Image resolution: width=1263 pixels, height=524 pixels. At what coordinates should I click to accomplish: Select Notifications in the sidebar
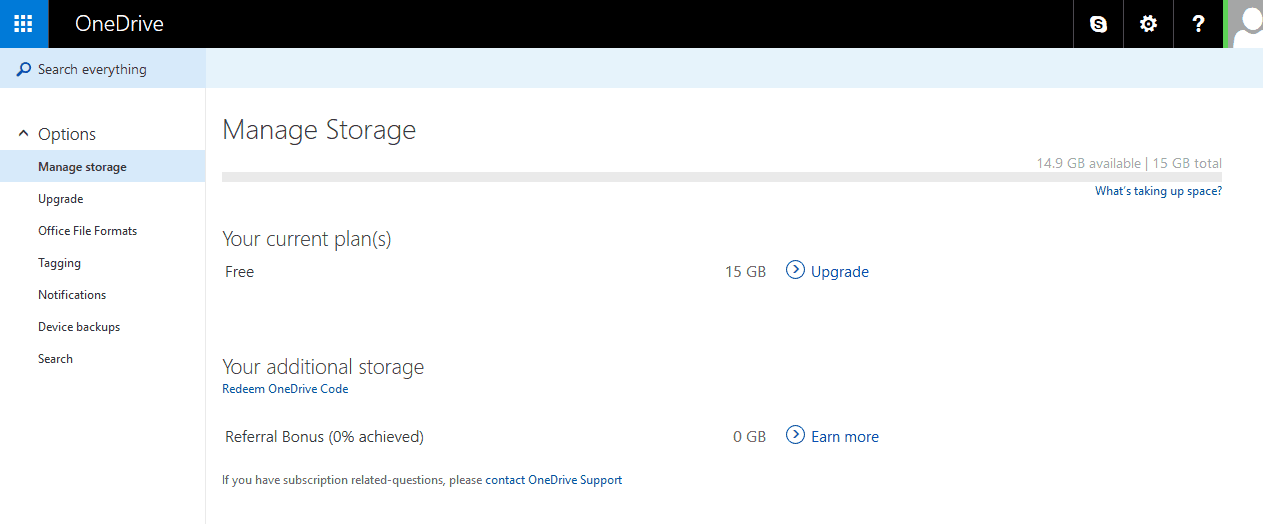click(72, 295)
